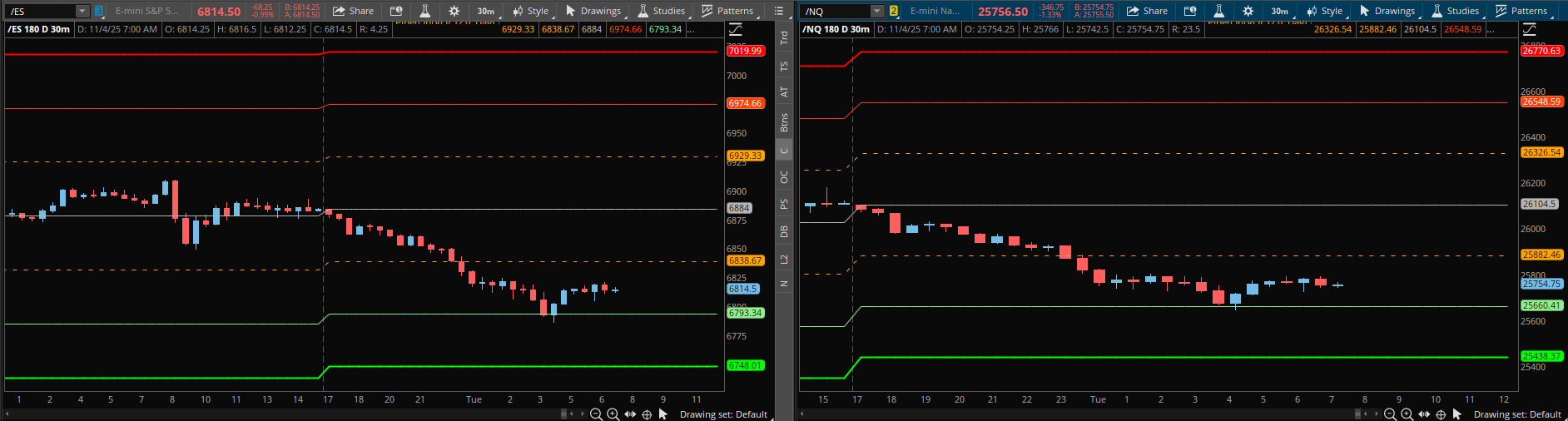Image resolution: width=1568 pixels, height=421 pixels.
Task: Open Drawings menu on /NQ chart
Action: [x=1387, y=11]
